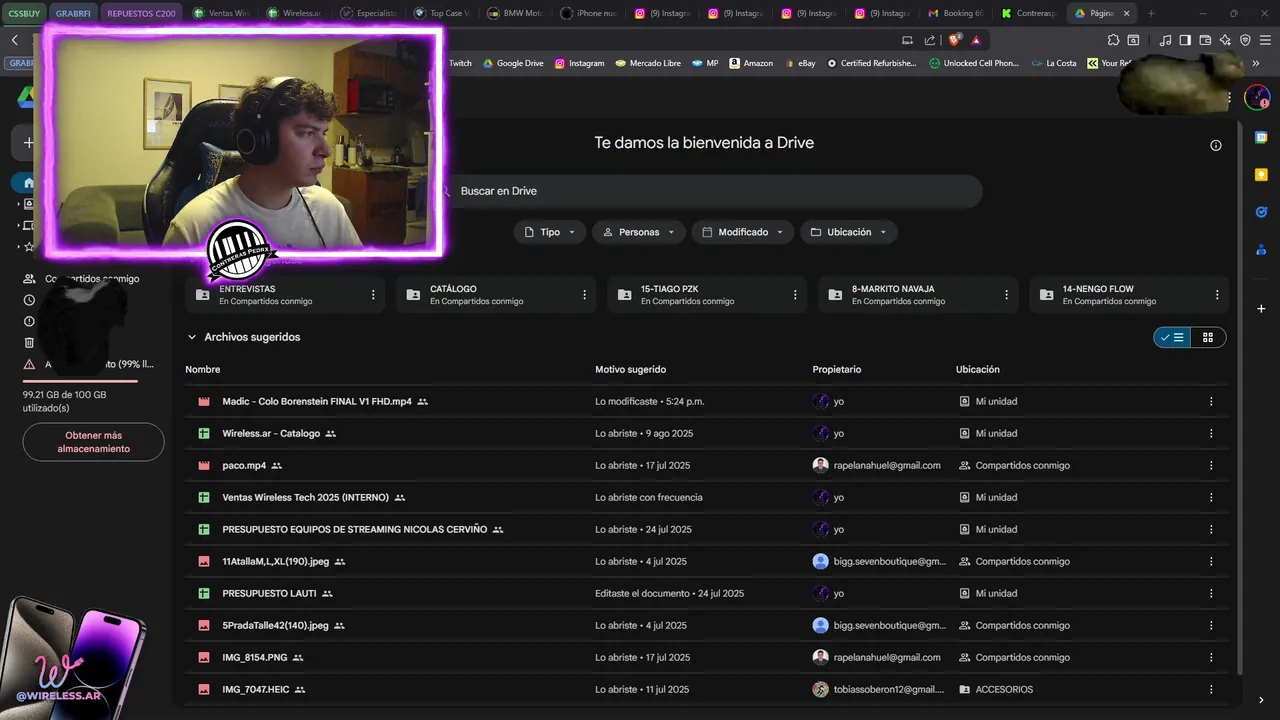
Task: Toggle browser sidebar panel icon
Action: [1185, 40]
